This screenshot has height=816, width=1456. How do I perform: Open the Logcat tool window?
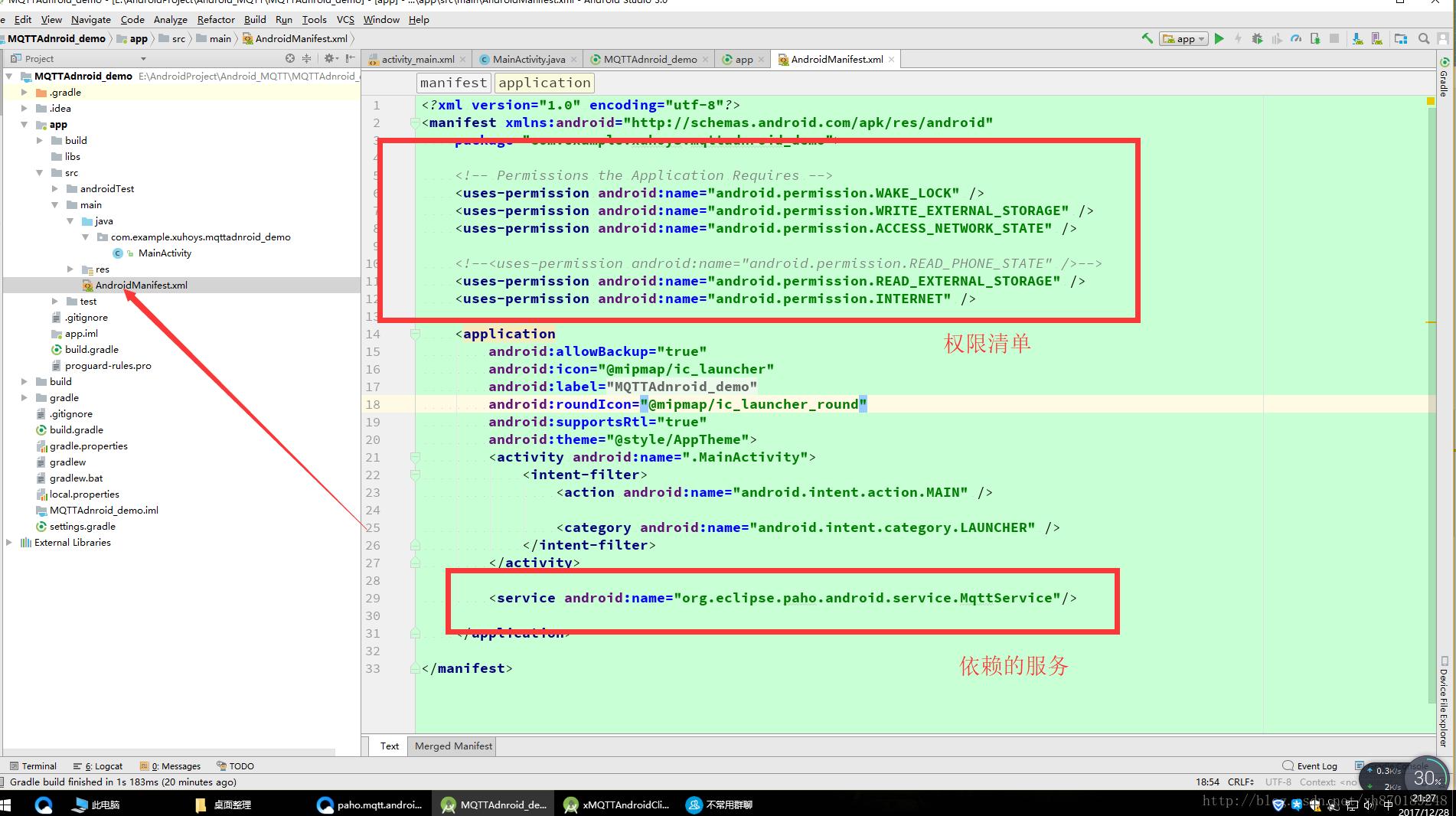point(97,765)
